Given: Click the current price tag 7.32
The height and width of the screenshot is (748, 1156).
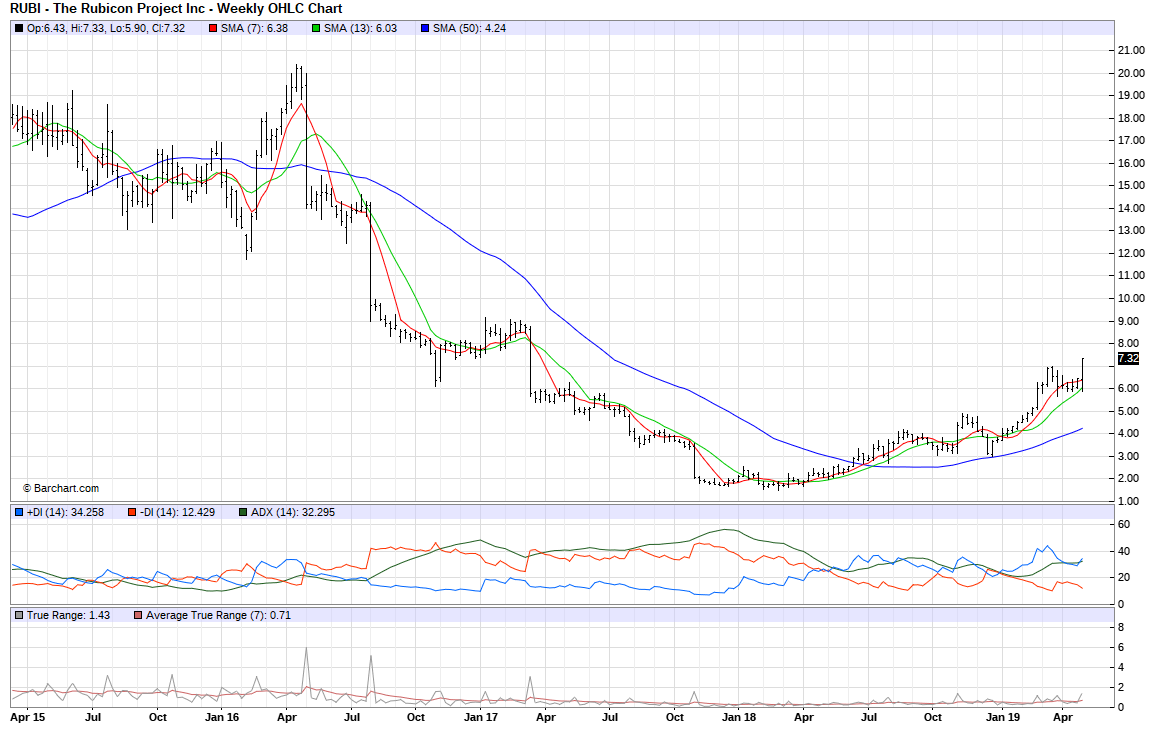Looking at the screenshot, I should (x=1128, y=359).
